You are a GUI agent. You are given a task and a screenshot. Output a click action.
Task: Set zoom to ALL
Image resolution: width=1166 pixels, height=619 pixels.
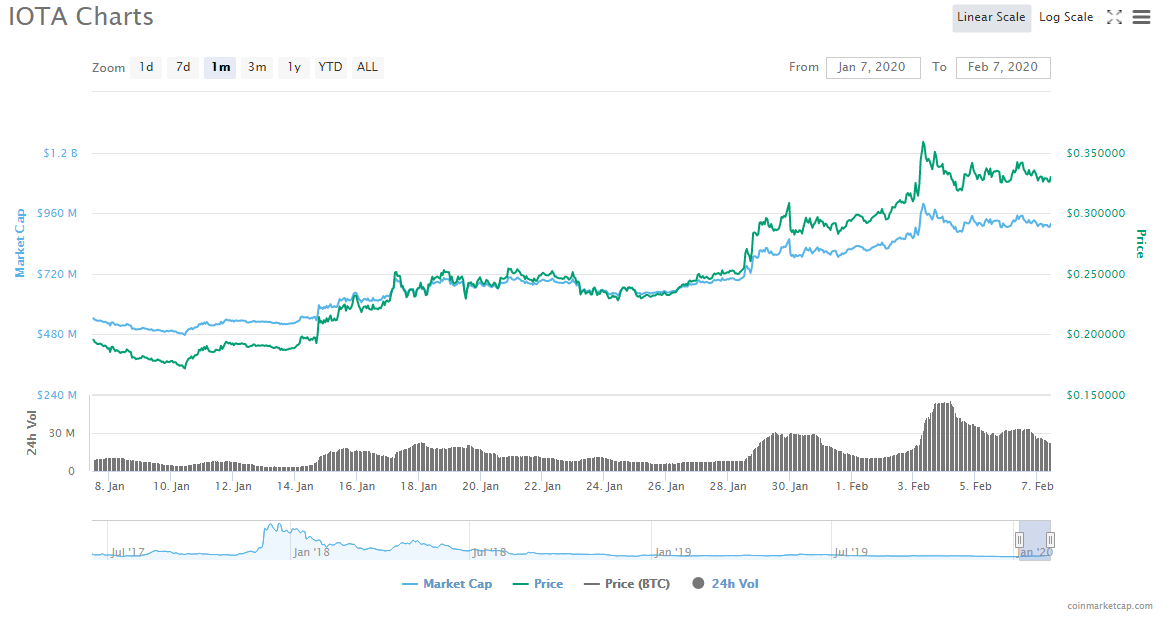[x=367, y=67]
